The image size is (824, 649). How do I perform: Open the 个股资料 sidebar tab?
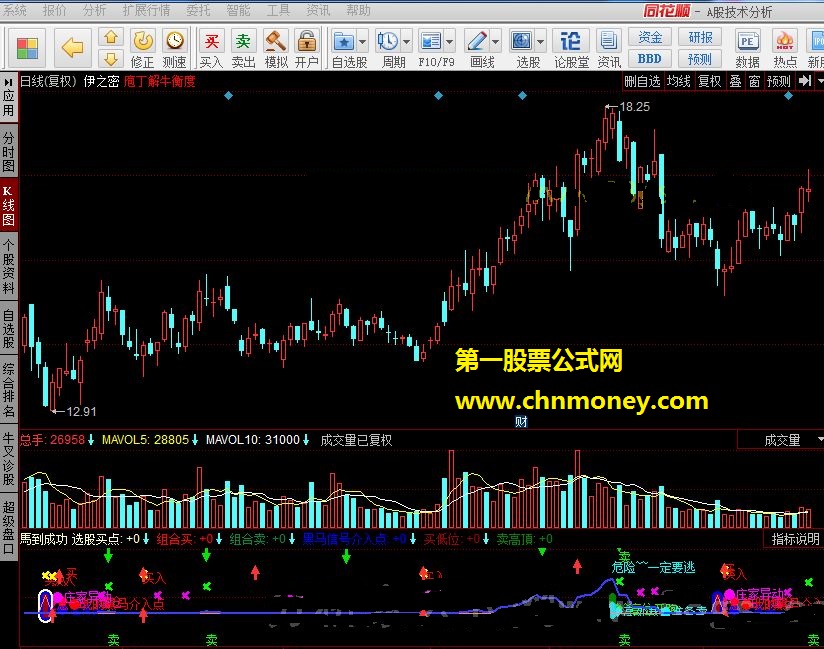click(8, 266)
